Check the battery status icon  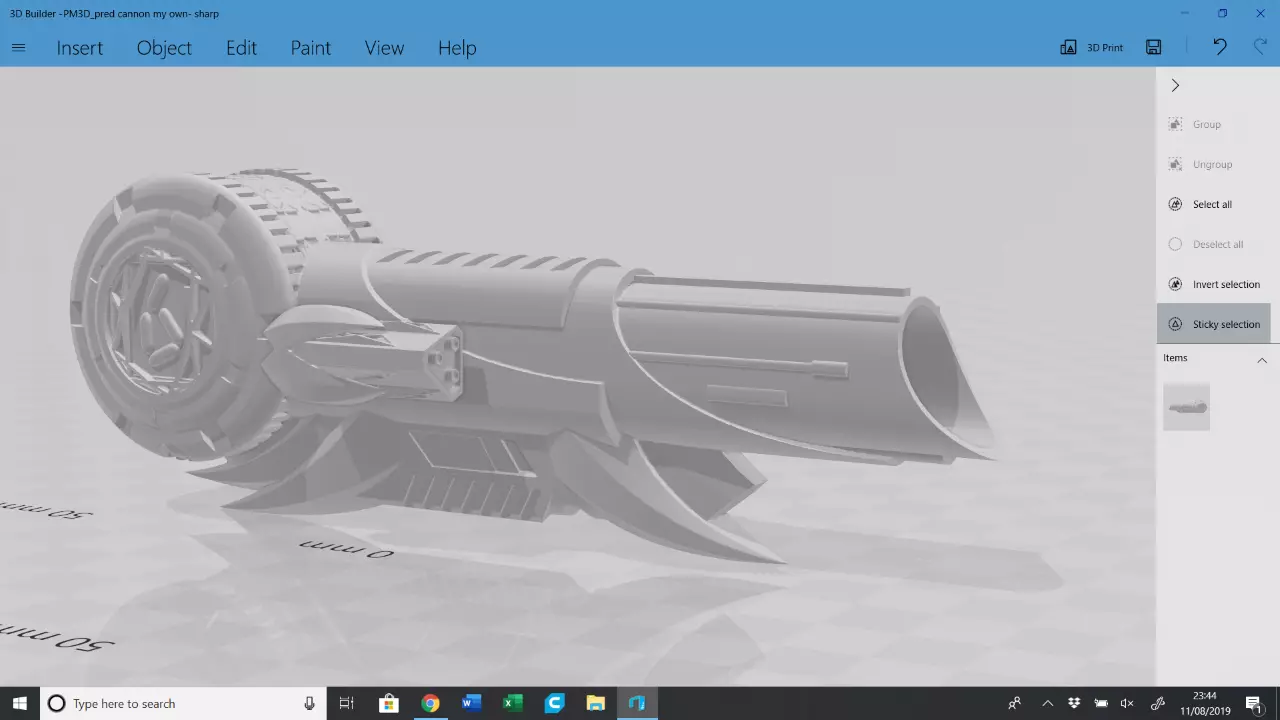[1101, 703]
